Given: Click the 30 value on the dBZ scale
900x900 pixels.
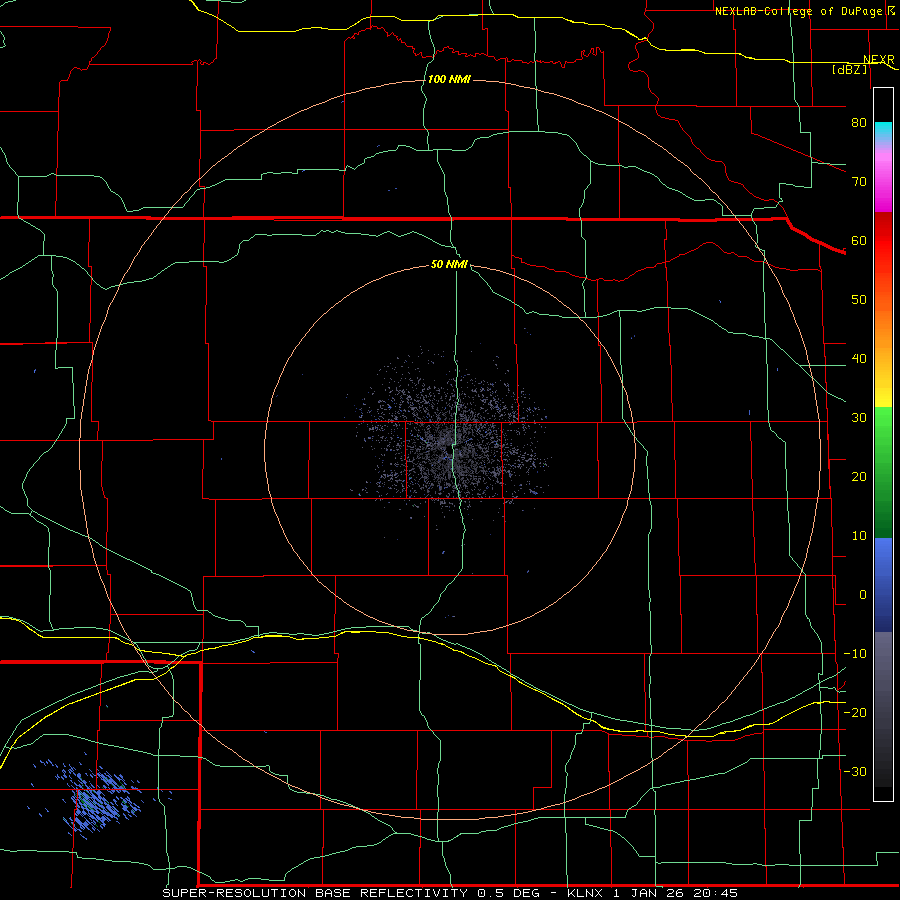Looking at the screenshot, I should (859, 417).
